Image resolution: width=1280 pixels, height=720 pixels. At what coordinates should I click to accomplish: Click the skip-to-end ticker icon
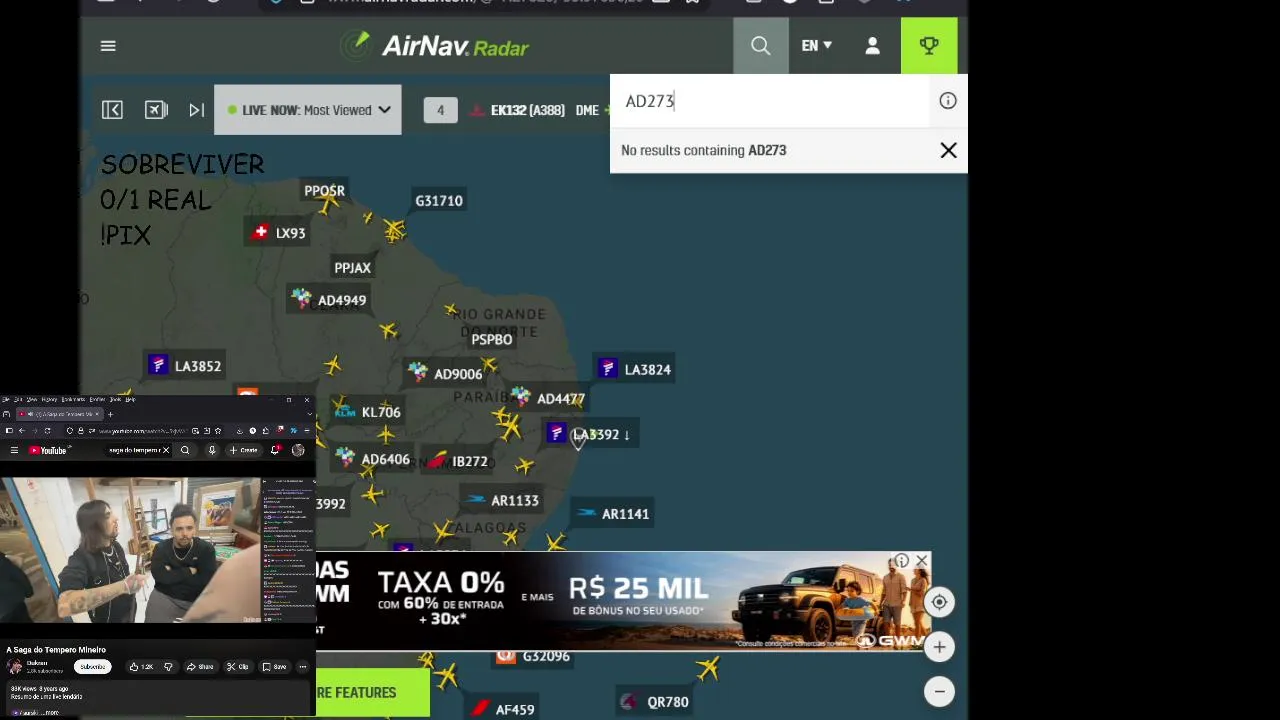point(197,110)
